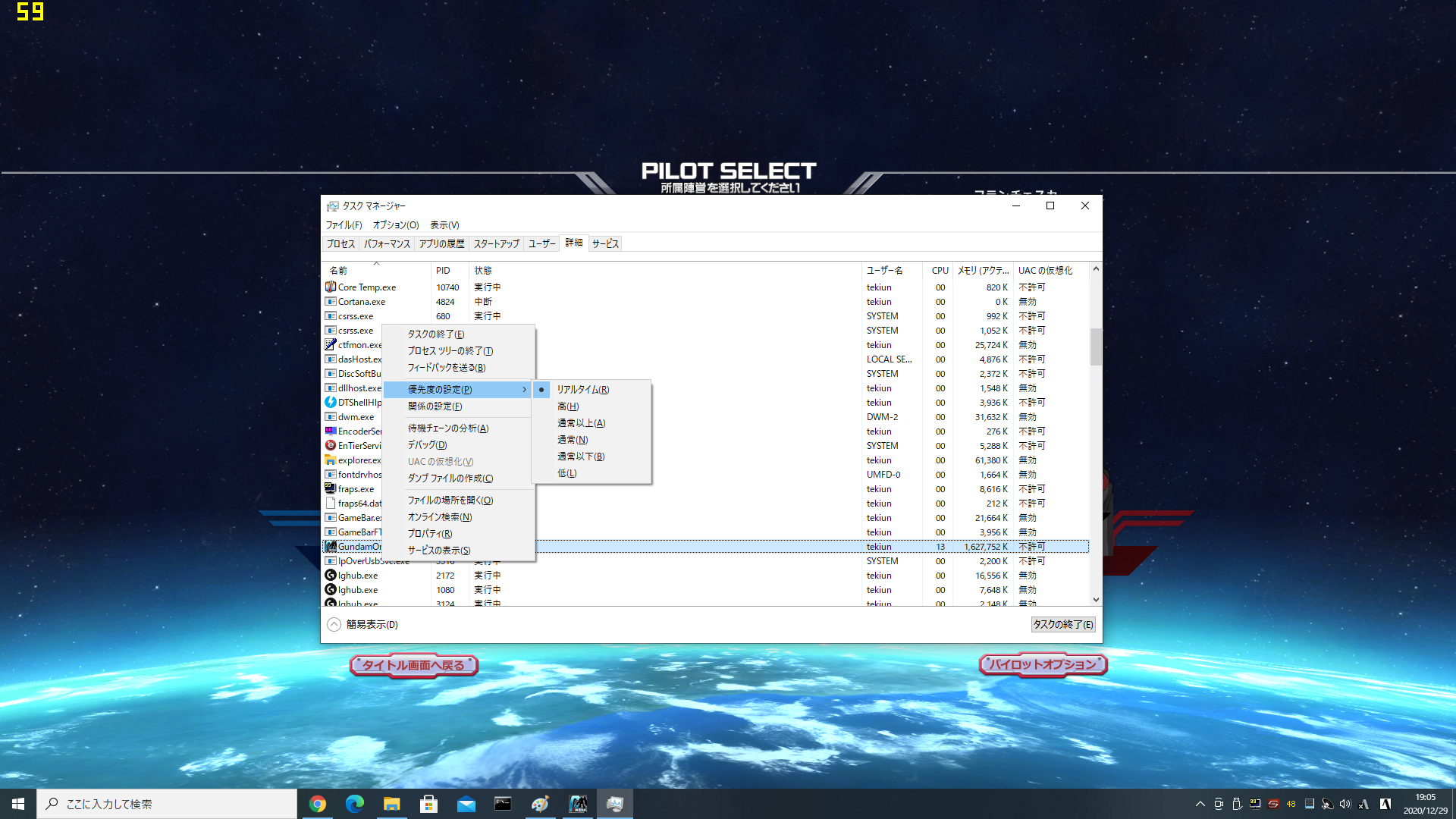Click the パイロットオプション game button

tap(1043, 665)
